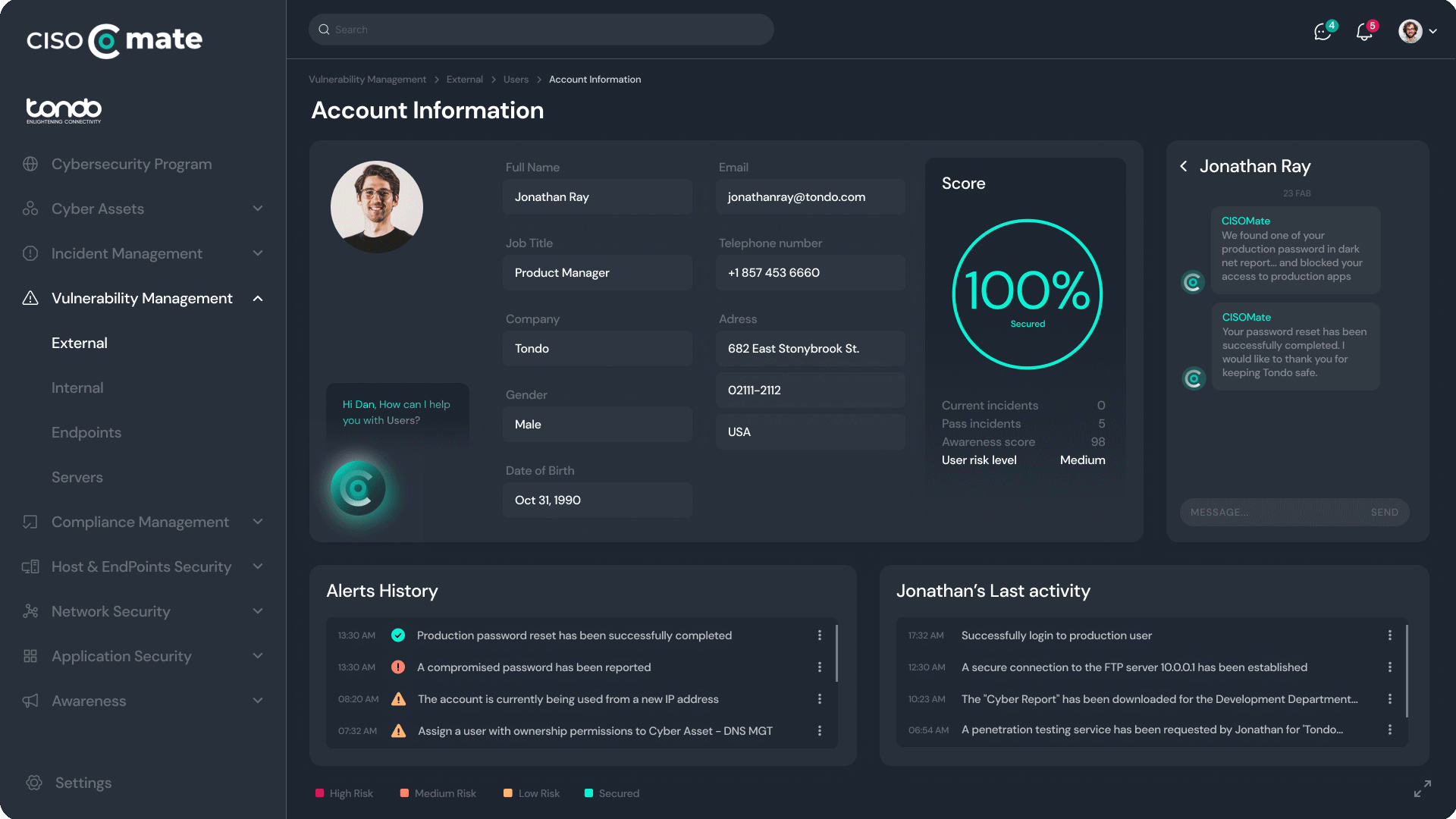This screenshot has height=819, width=1456.
Task: Open options for production password reset alert
Action: (x=819, y=635)
